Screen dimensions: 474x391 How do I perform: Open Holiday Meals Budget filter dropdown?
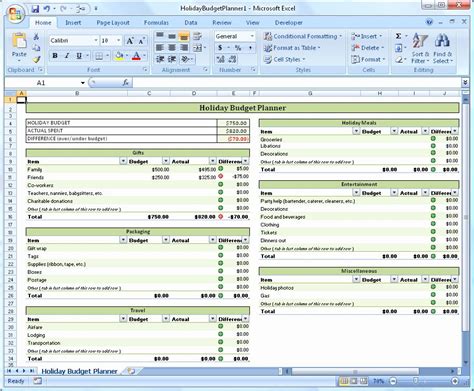[394, 131]
